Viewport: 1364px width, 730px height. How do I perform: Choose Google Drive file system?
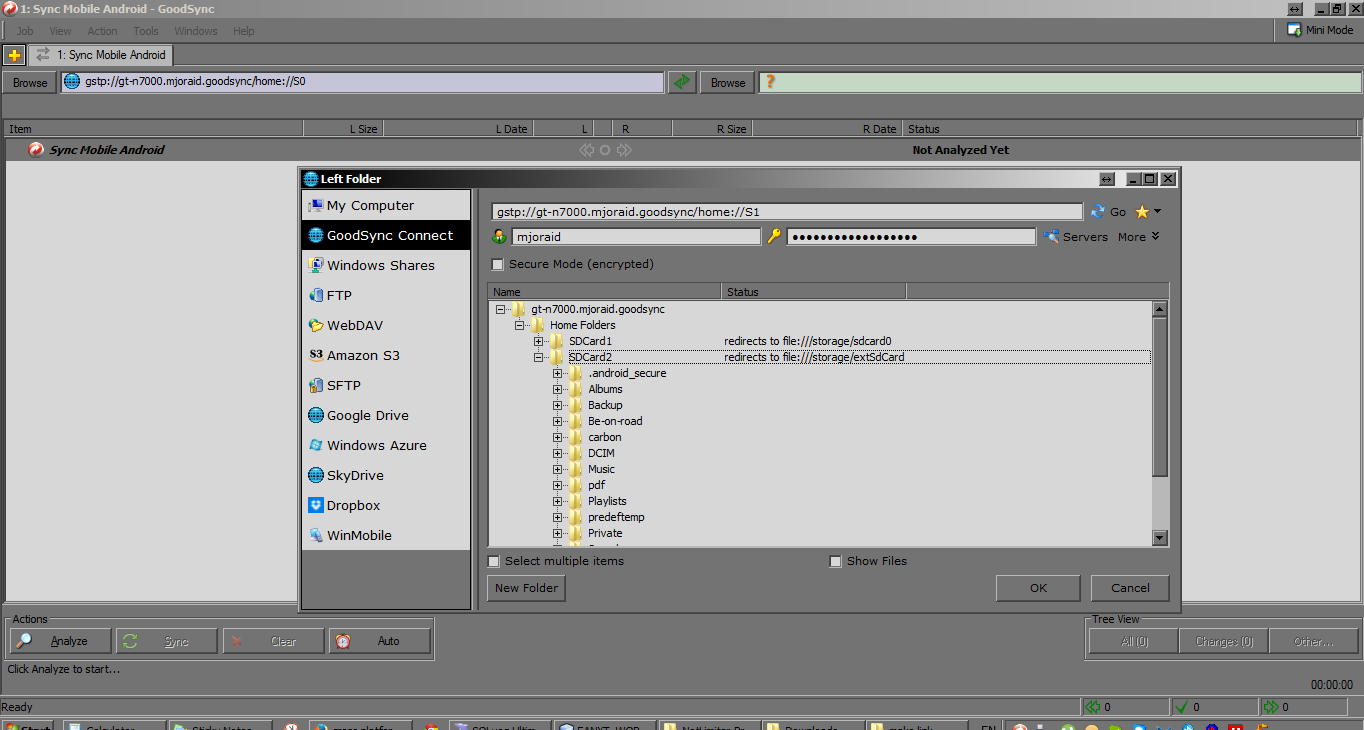(385, 415)
